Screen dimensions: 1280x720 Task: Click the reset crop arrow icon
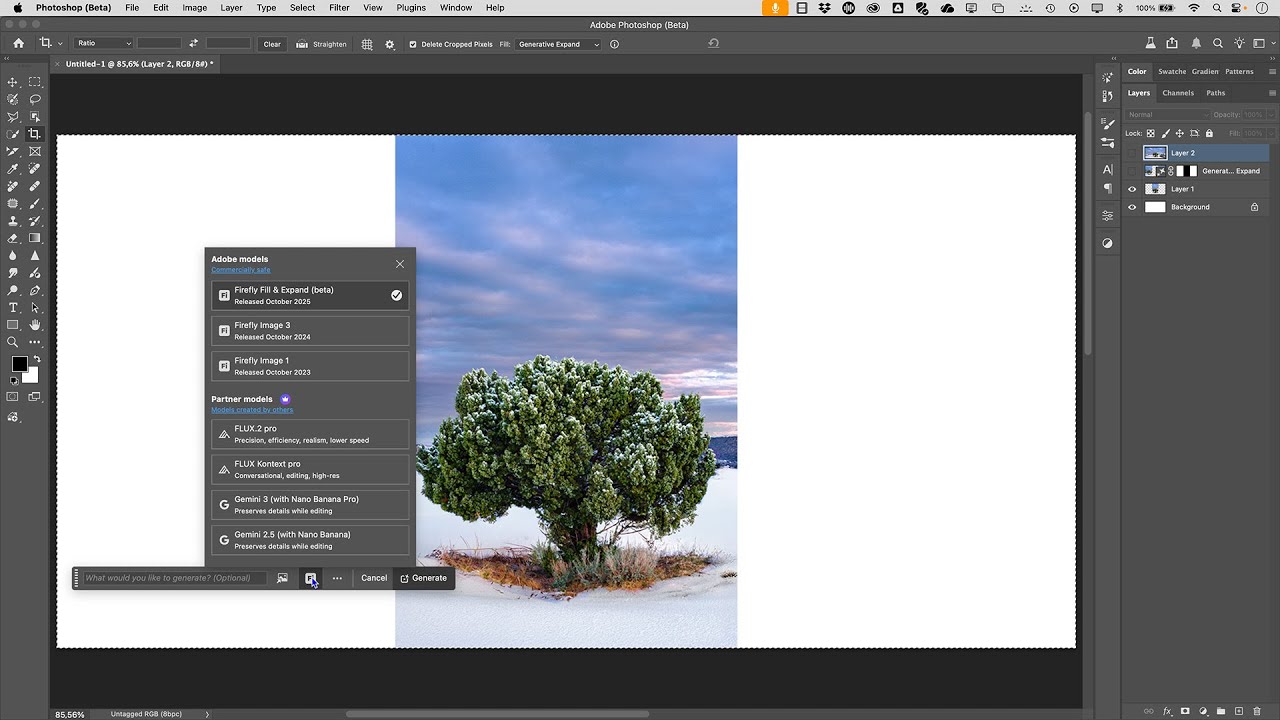click(x=713, y=44)
